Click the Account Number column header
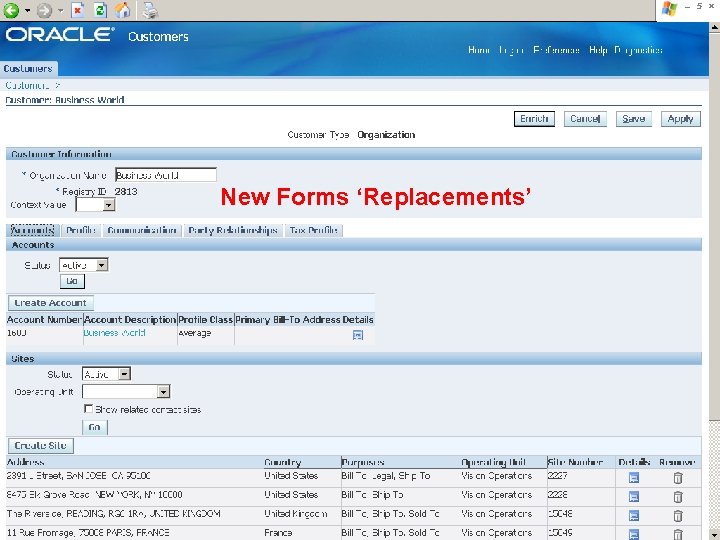The height and width of the screenshot is (540, 720). pyautogui.click(x=44, y=320)
